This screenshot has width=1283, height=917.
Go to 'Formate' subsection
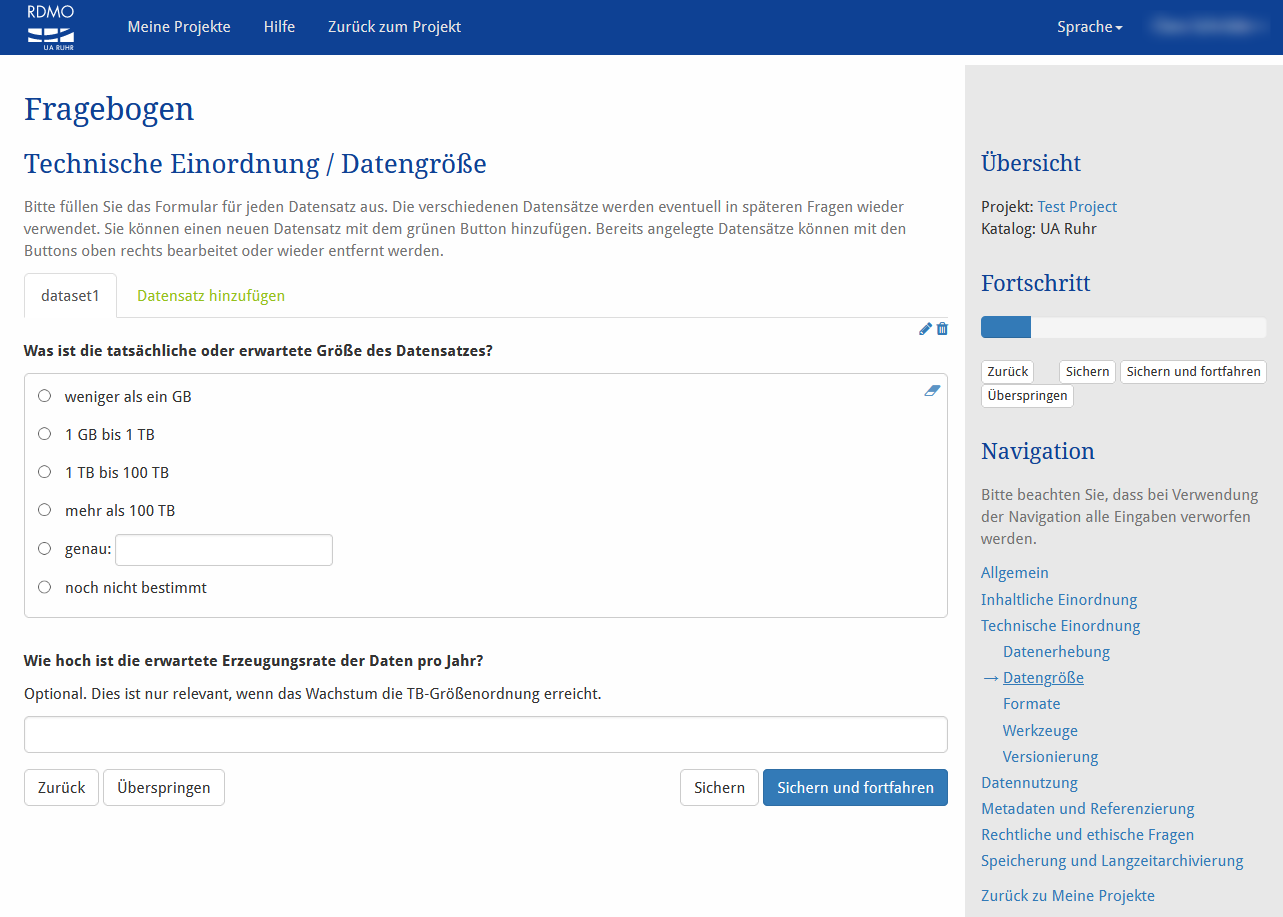(x=1031, y=704)
